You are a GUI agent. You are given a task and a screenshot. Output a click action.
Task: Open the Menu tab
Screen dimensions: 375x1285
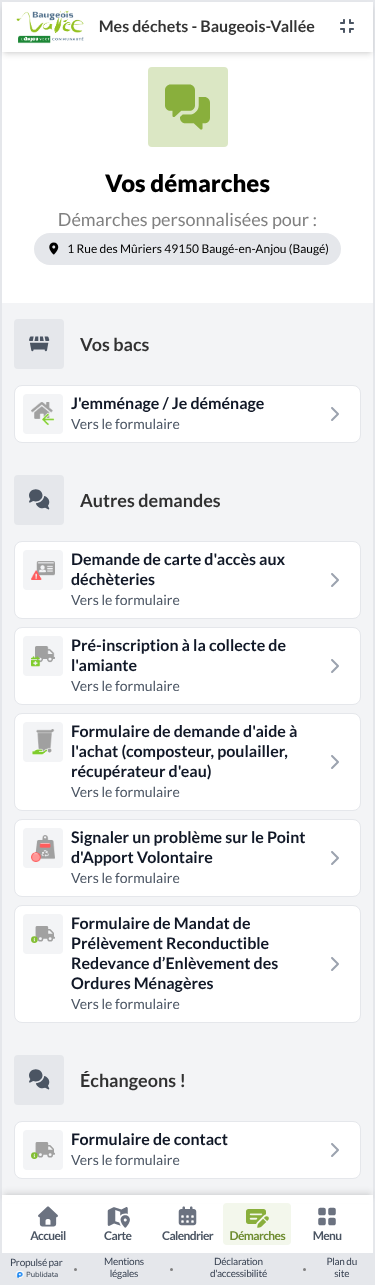pos(327,1224)
